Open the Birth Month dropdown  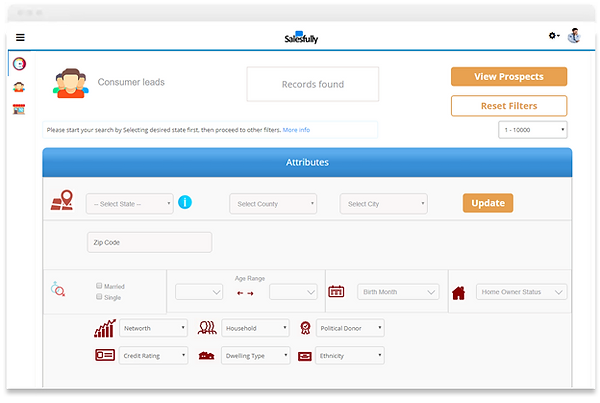(x=398, y=292)
